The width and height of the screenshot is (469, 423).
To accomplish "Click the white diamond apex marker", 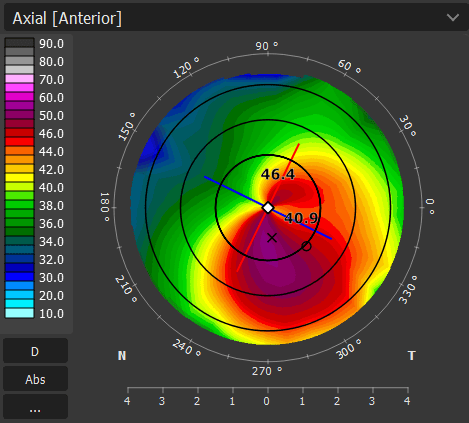I will pyautogui.click(x=268, y=208).
